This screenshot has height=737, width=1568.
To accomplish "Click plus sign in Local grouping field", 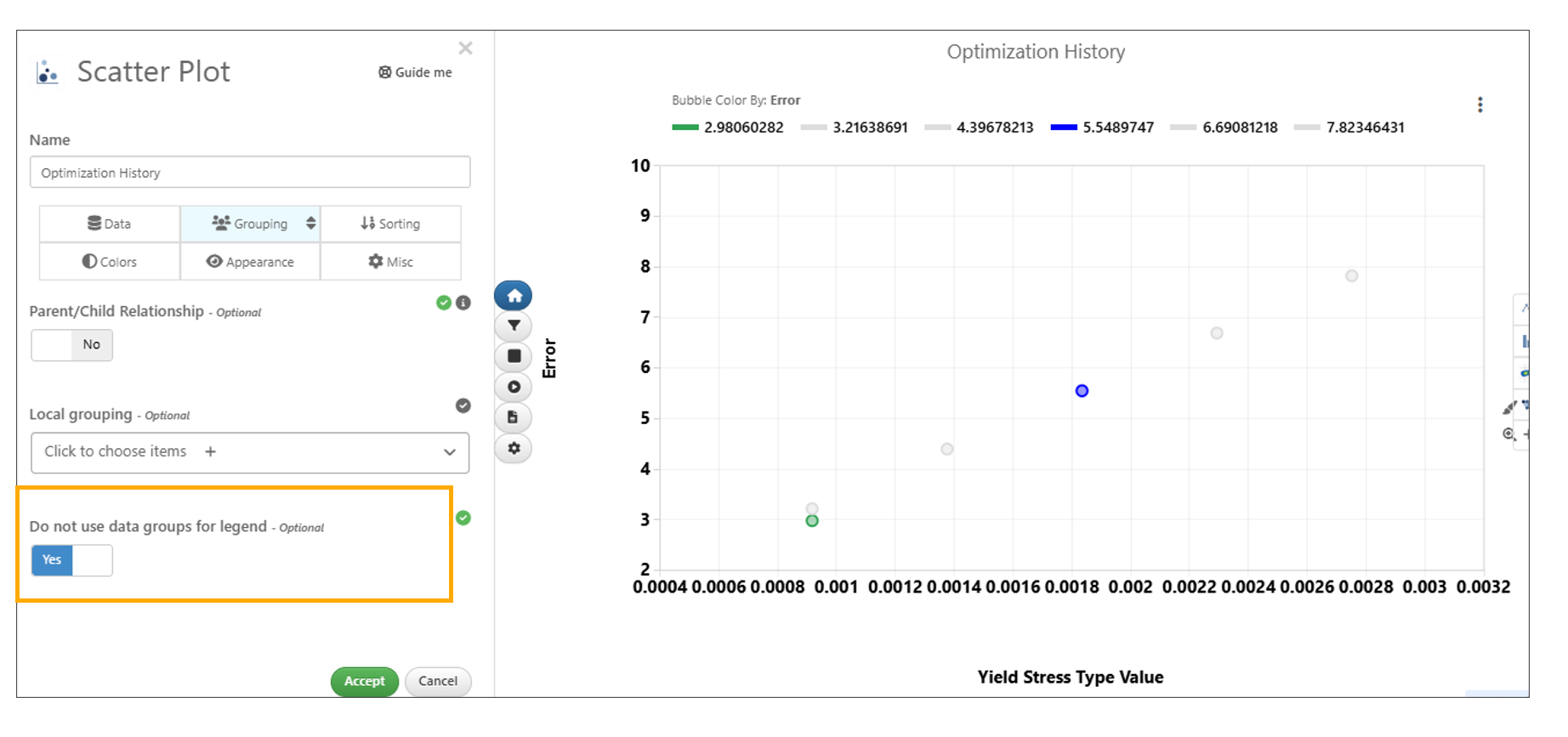I will (x=211, y=451).
